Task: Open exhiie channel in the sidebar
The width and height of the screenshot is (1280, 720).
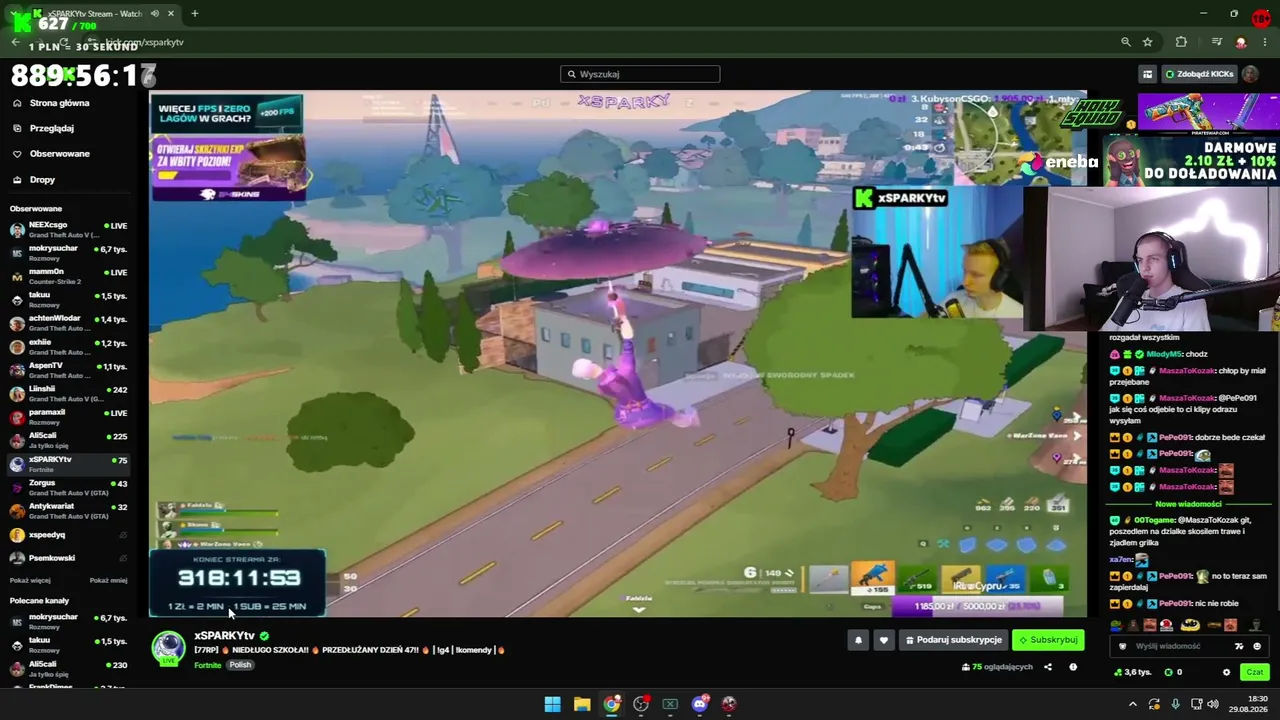Action: point(68,346)
